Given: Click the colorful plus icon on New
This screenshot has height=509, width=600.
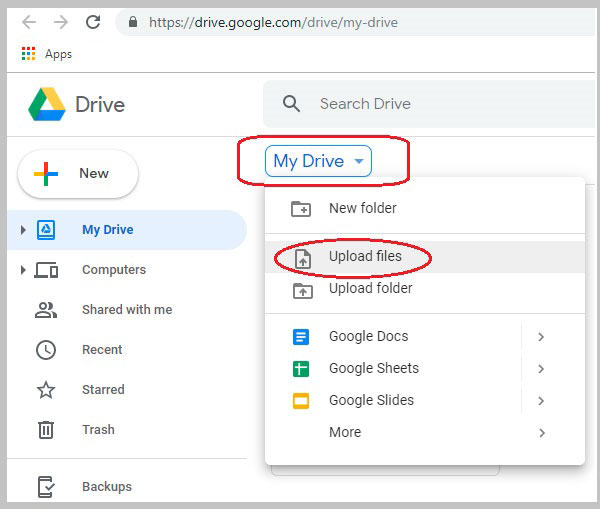Looking at the screenshot, I should point(46,174).
